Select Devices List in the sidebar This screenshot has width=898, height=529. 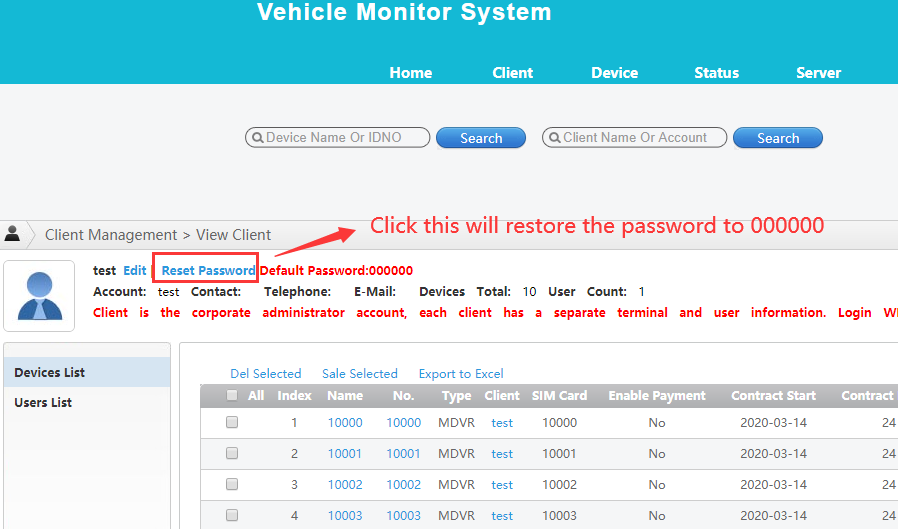pos(87,372)
